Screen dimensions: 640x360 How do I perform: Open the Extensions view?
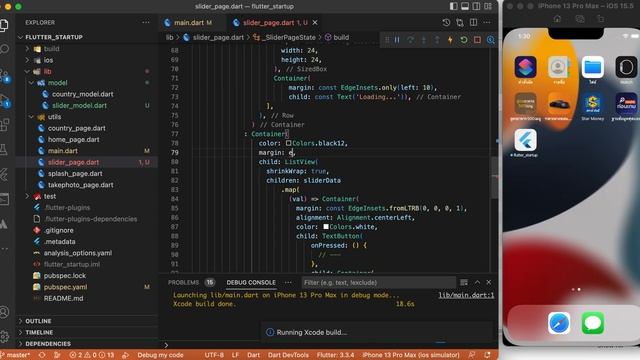click(4, 124)
